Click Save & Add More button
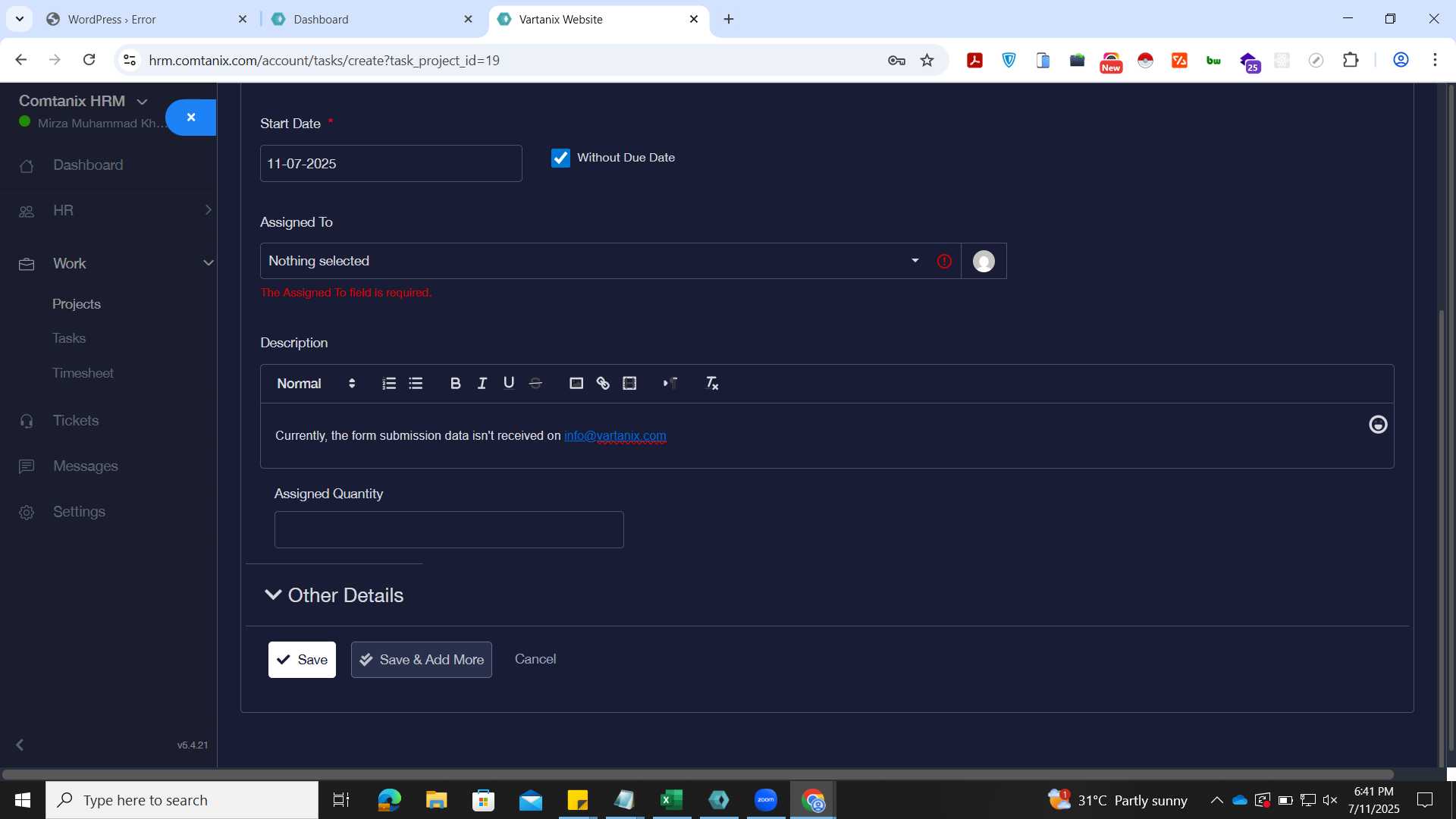Image resolution: width=1456 pixels, height=819 pixels. tap(422, 660)
